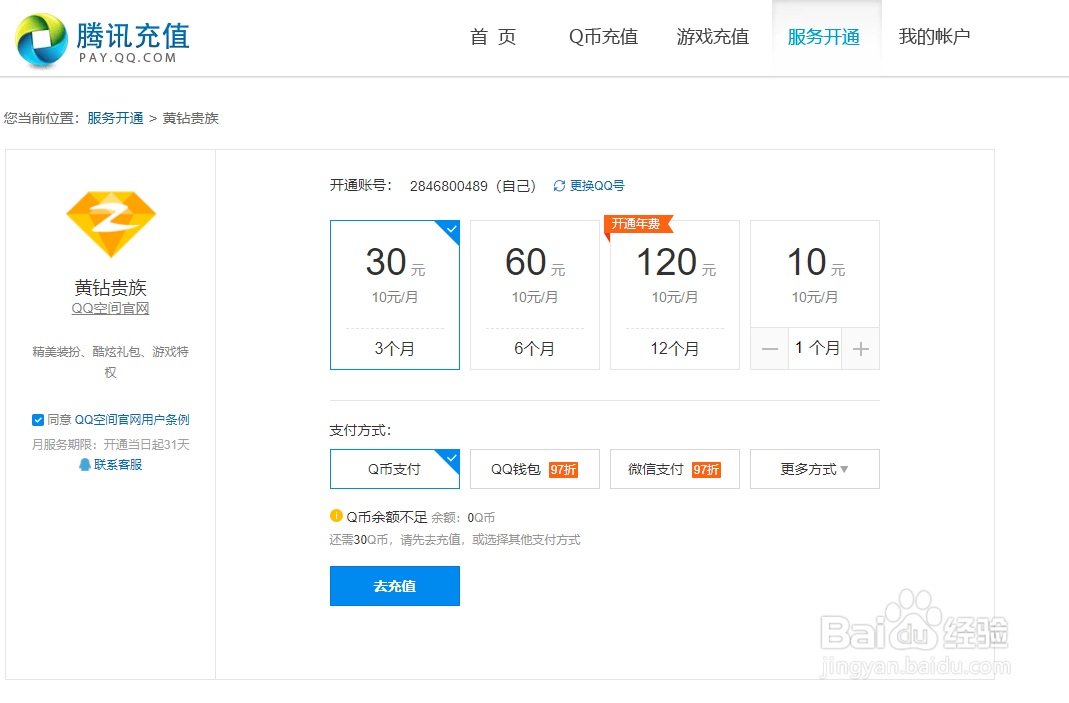Click the 97折 badge on 微信支付
The width and height of the screenshot is (1069, 703).
click(706, 469)
